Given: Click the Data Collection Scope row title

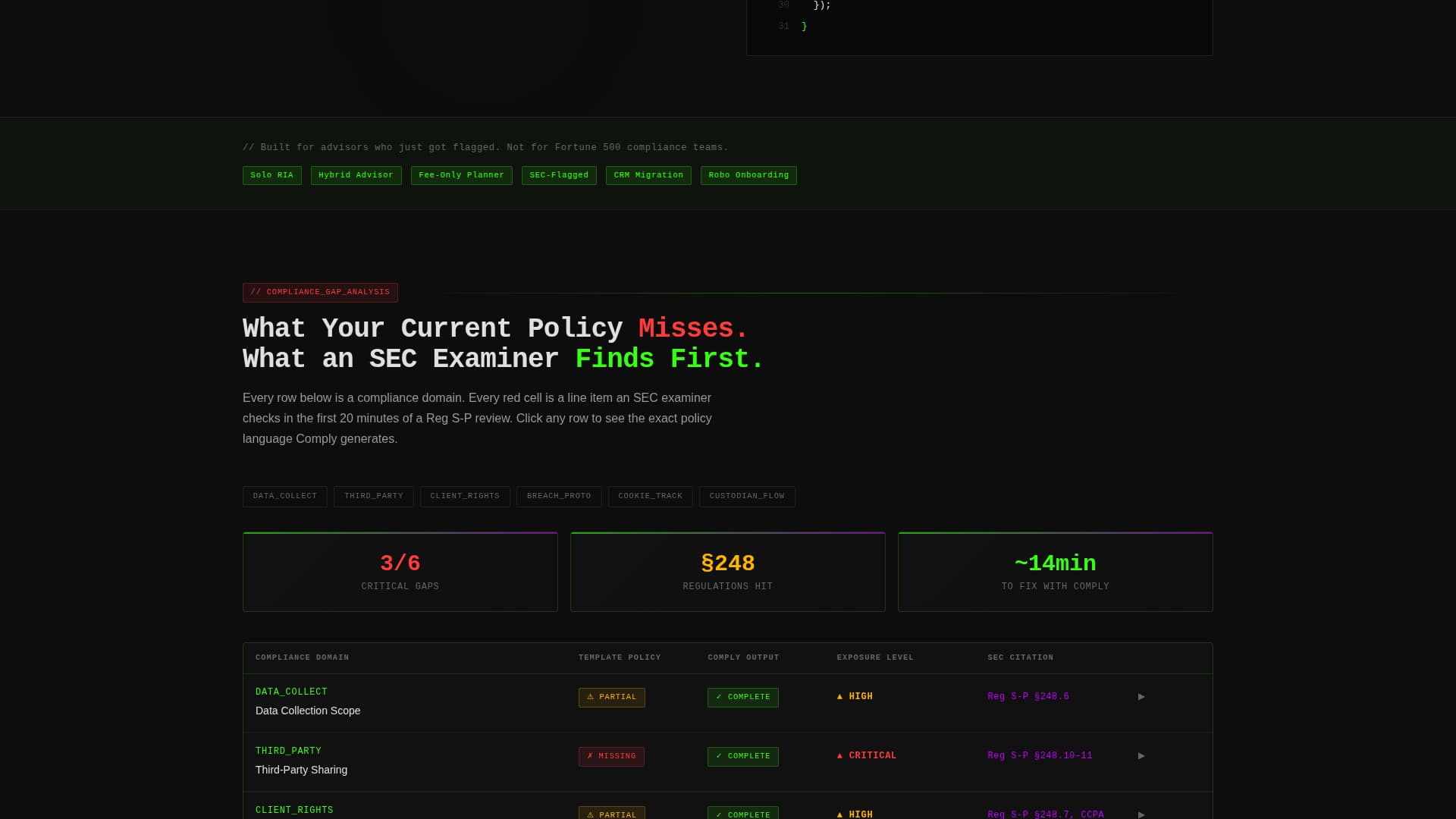Looking at the screenshot, I should 308,711.
